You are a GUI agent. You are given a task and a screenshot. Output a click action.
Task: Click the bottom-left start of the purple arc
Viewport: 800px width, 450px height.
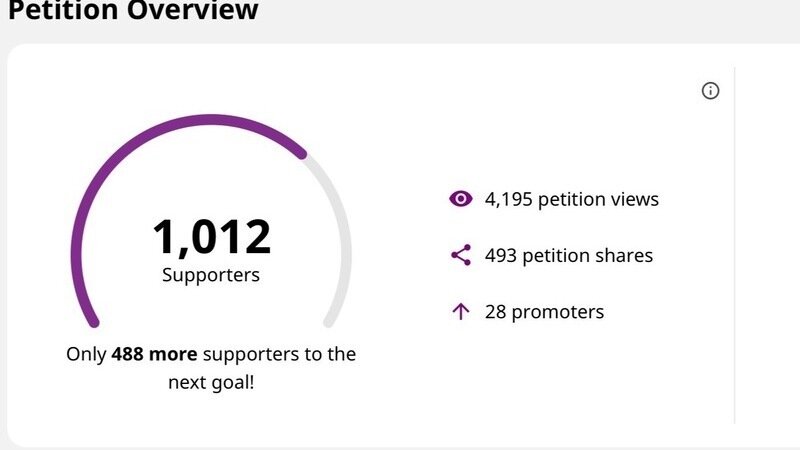coord(93,322)
